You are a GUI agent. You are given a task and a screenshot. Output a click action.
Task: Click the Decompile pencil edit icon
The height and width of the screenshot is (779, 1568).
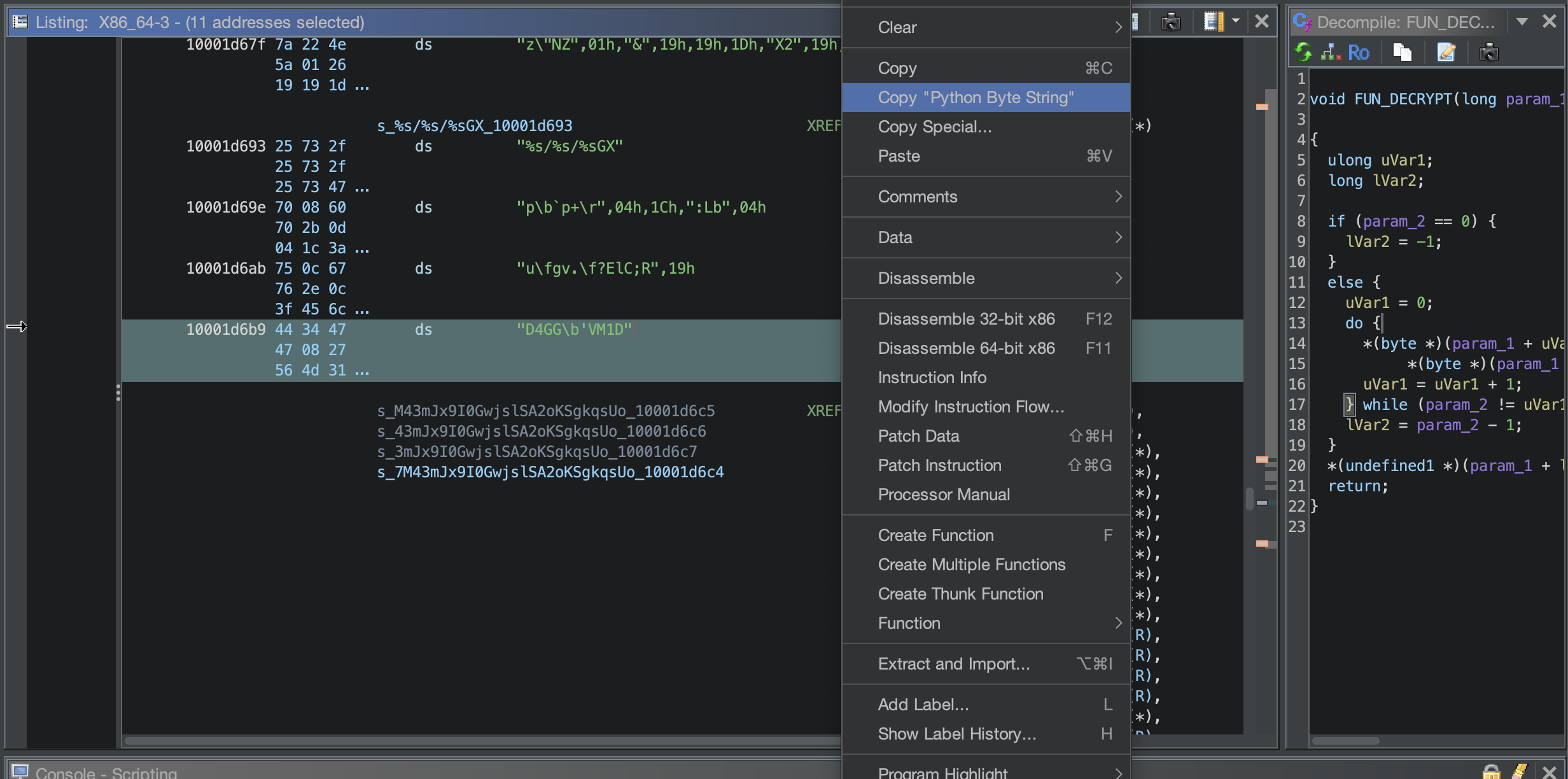1446,52
